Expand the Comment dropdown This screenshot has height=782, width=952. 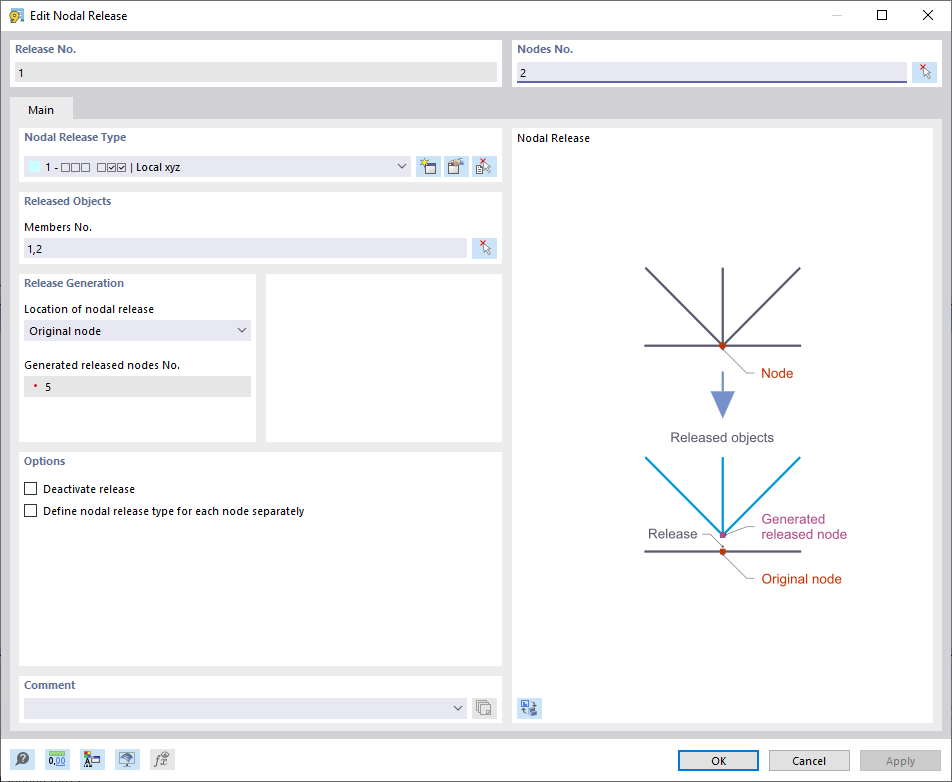458,707
